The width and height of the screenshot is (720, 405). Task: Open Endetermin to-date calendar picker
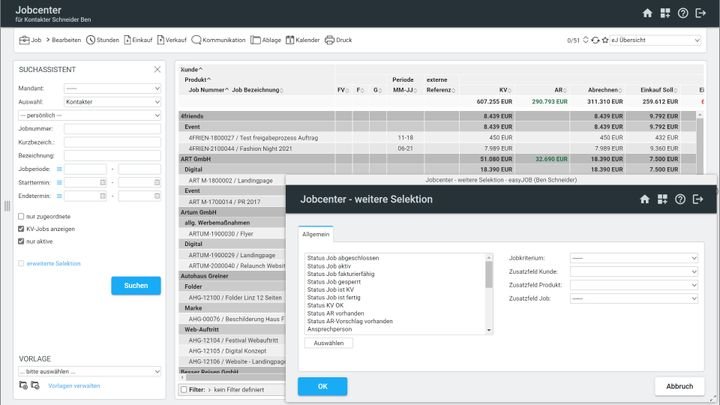(x=157, y=196)
